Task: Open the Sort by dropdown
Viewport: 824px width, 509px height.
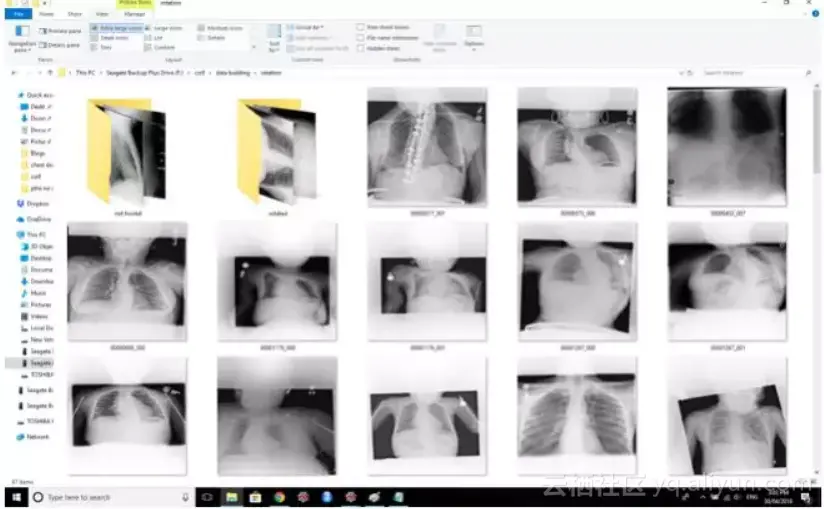Action: (x=274, y=38)
